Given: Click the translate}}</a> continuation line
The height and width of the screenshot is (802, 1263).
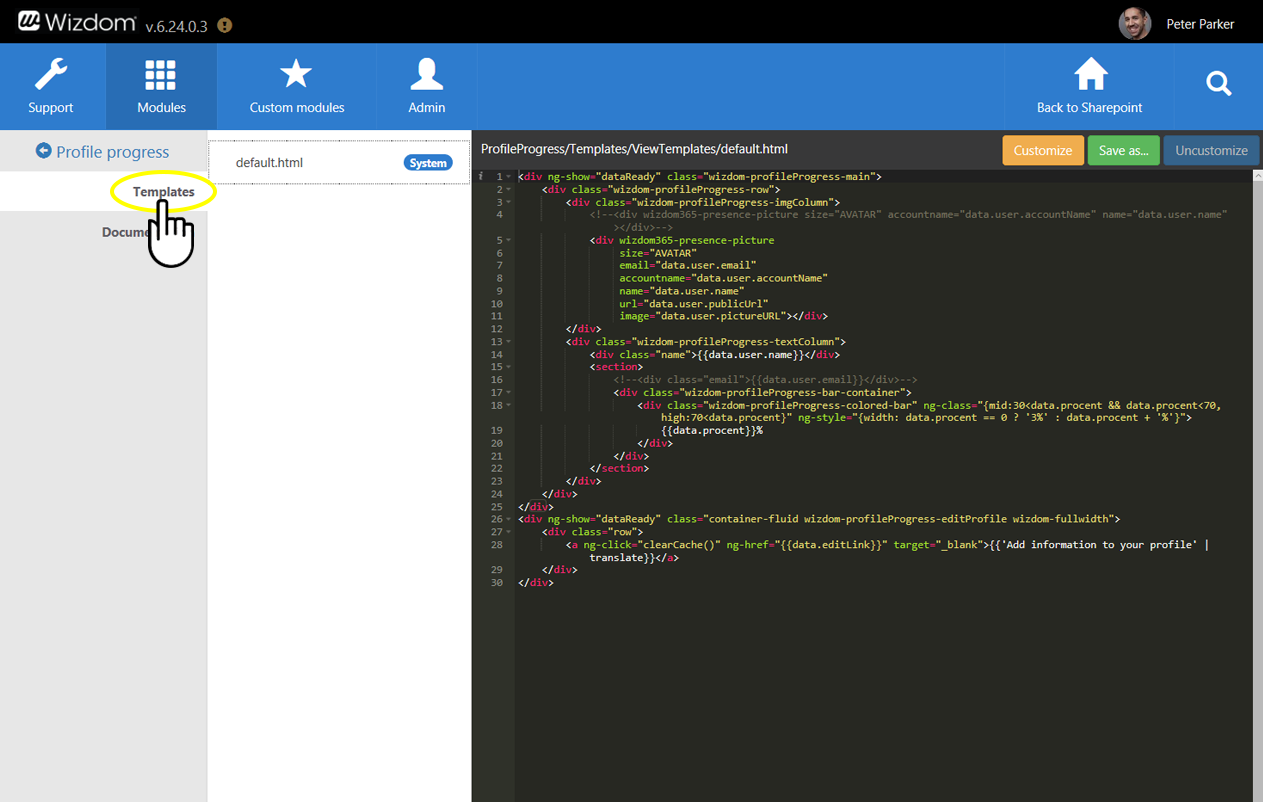Looking at the screenshot, I should 635,557.
